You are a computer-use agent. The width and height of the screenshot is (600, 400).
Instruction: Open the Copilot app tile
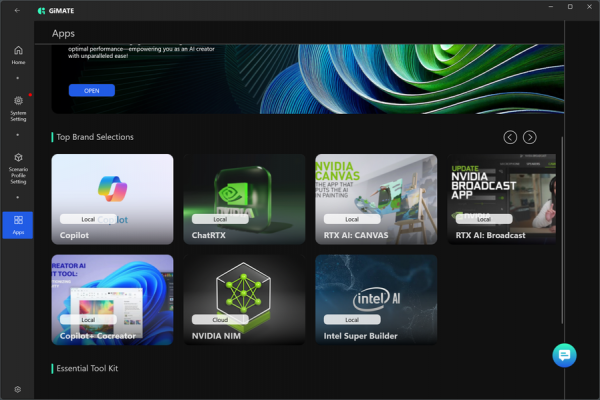pyautogui.click(x=112, y=199)
